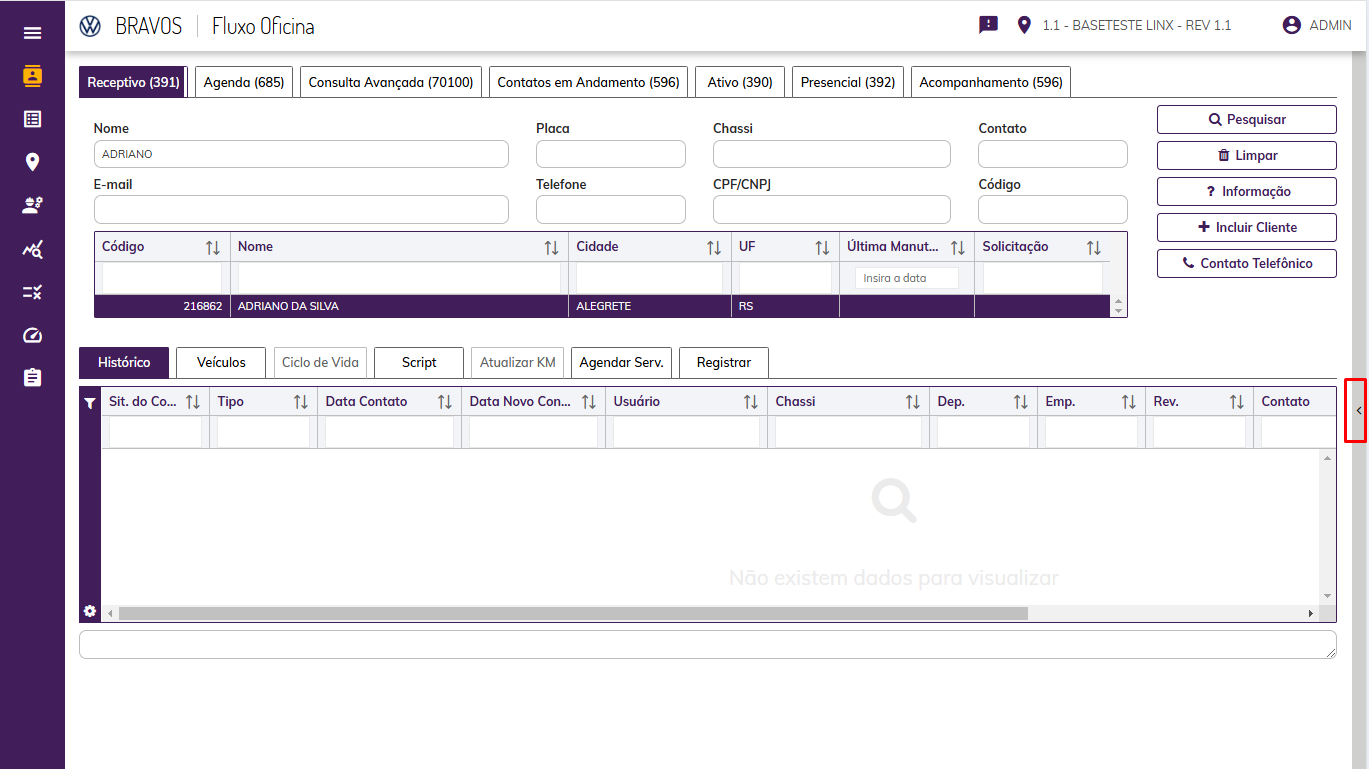
Task: Focus the E-mail field
Action: point(301,210)
